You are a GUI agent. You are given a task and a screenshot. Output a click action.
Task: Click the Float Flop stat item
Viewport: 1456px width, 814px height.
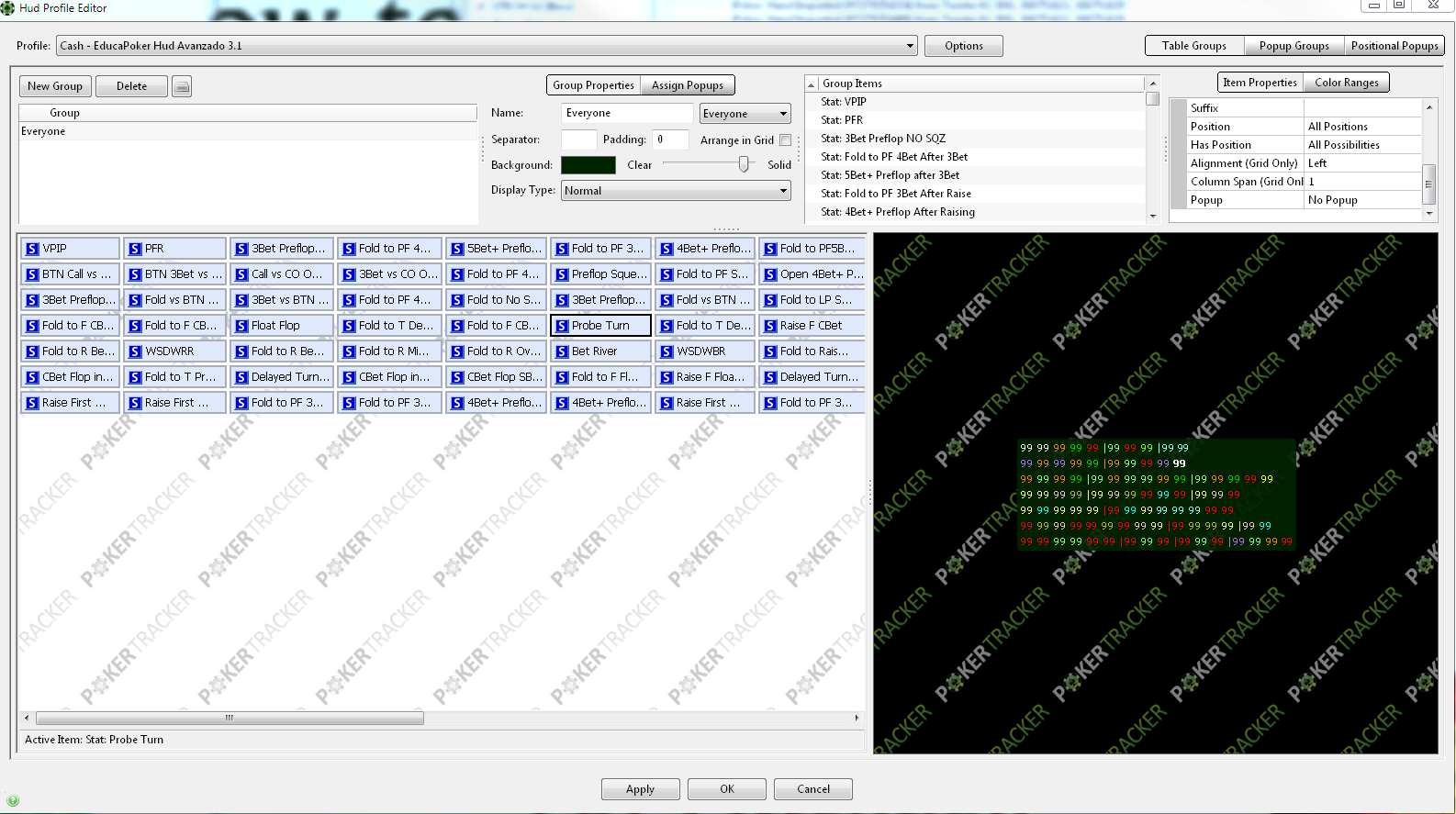pyautogui.click(x=281, y=326)
